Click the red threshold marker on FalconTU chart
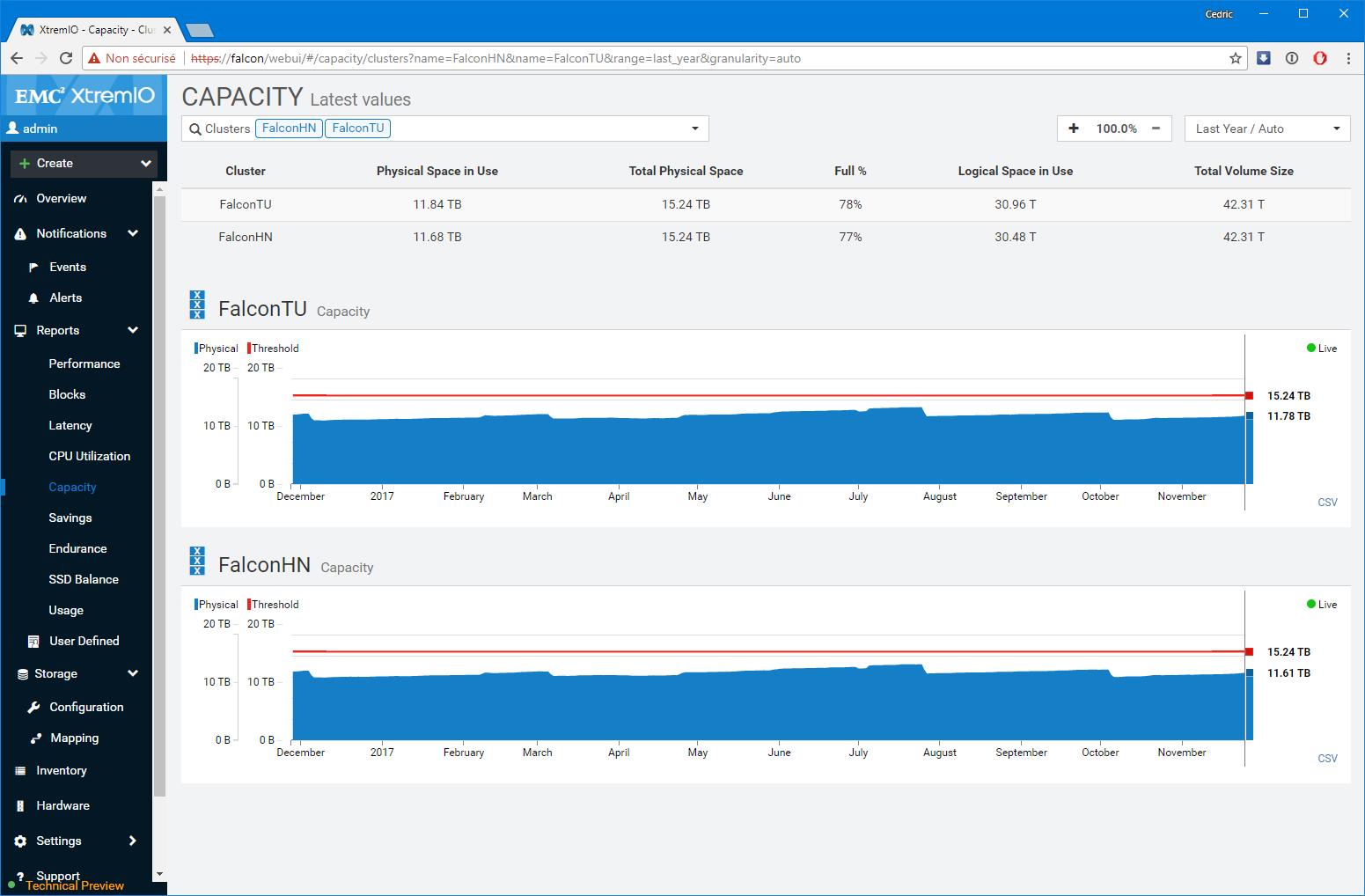This screenshot has width=1365, height=896. tap(1249, 396)
